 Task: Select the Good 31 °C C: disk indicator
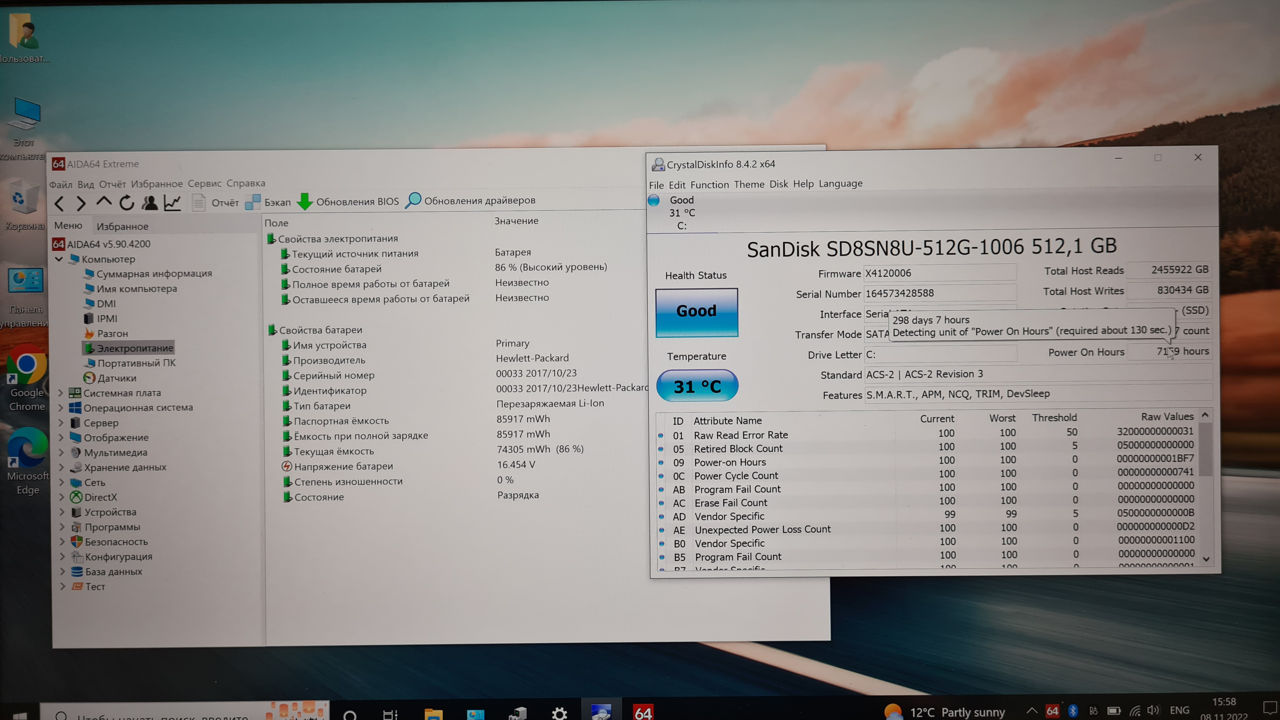(x=680, y=213)
